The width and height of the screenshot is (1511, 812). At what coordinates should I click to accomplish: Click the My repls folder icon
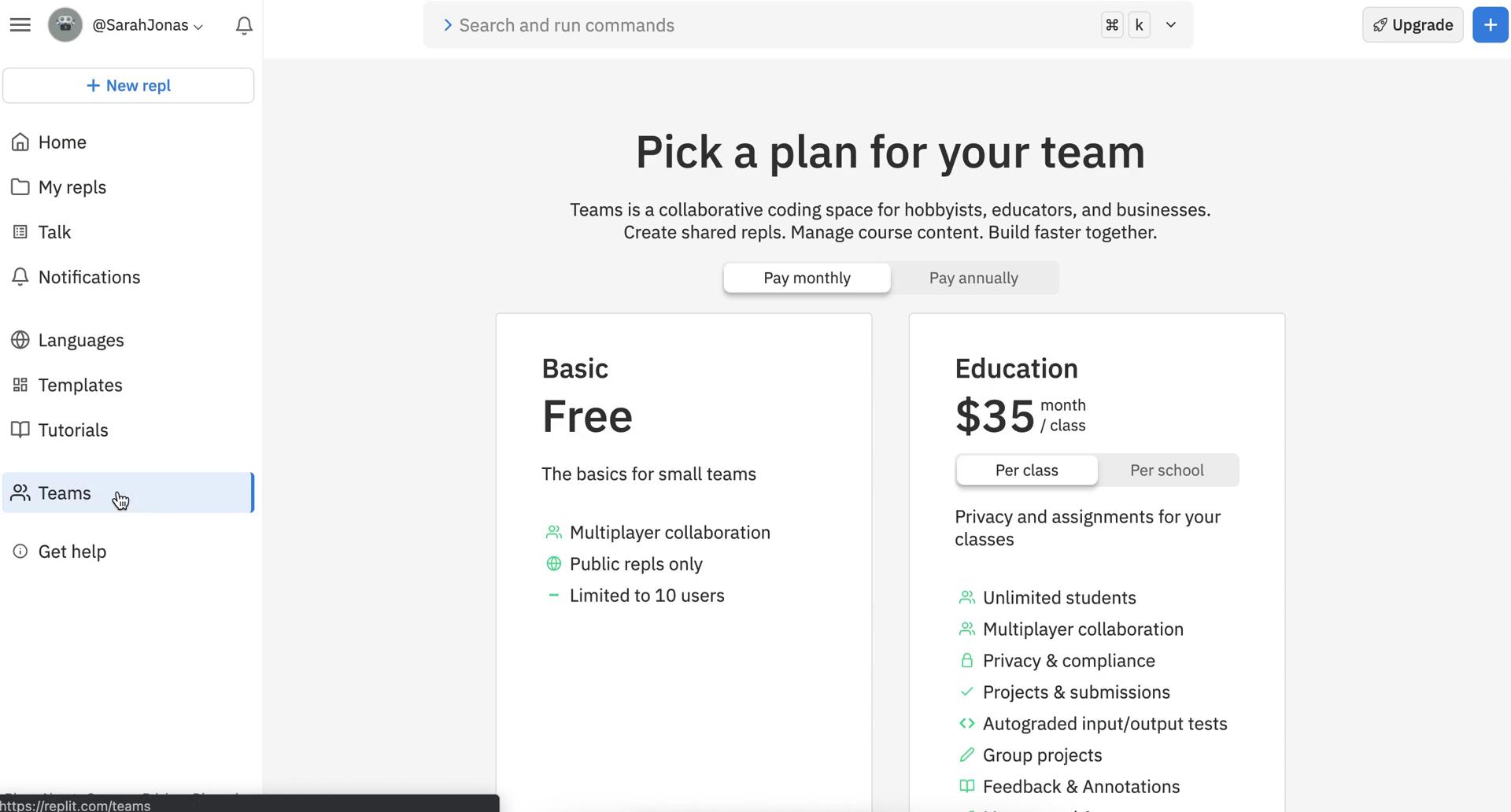coord(20,187)
